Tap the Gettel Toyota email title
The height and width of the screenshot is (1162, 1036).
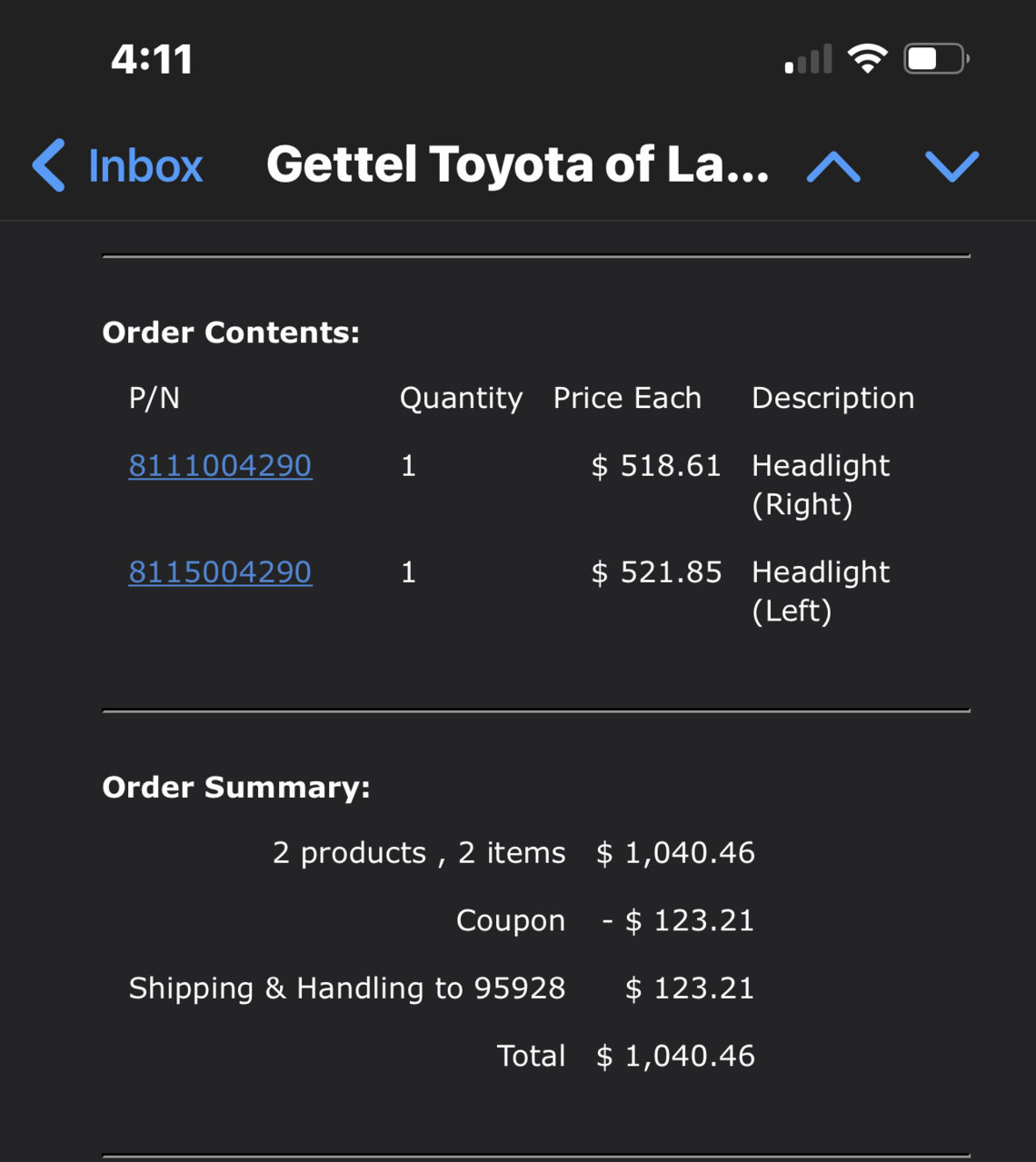point(517,164)
